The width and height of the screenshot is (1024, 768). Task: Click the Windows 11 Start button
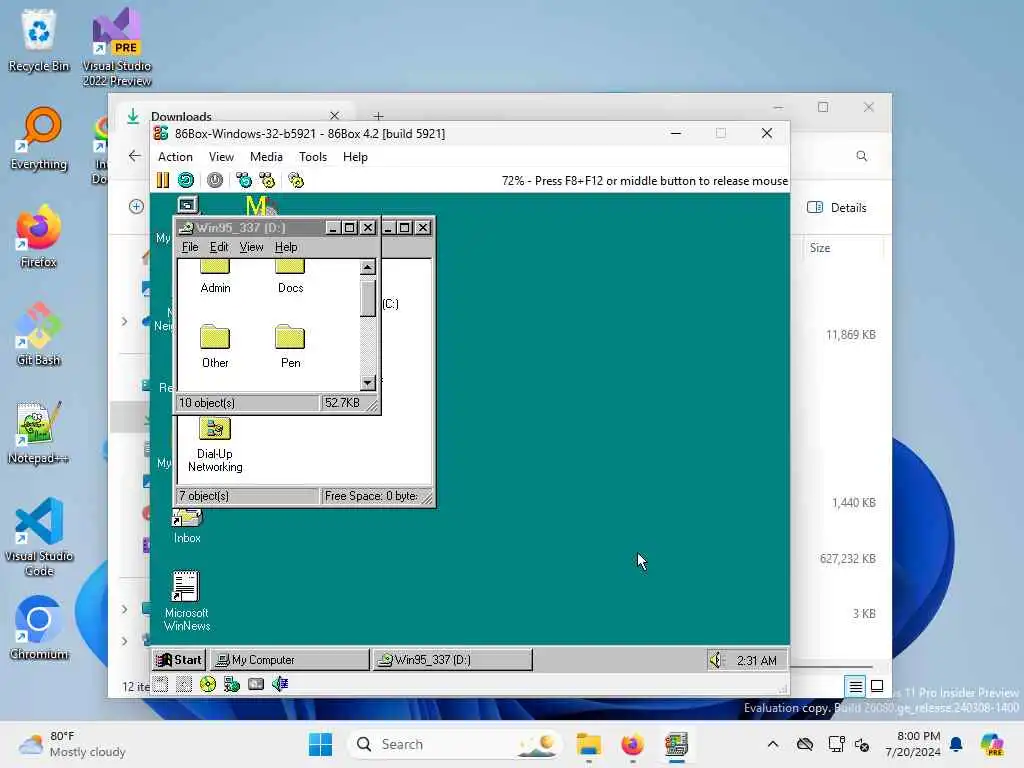click(321, 744)
